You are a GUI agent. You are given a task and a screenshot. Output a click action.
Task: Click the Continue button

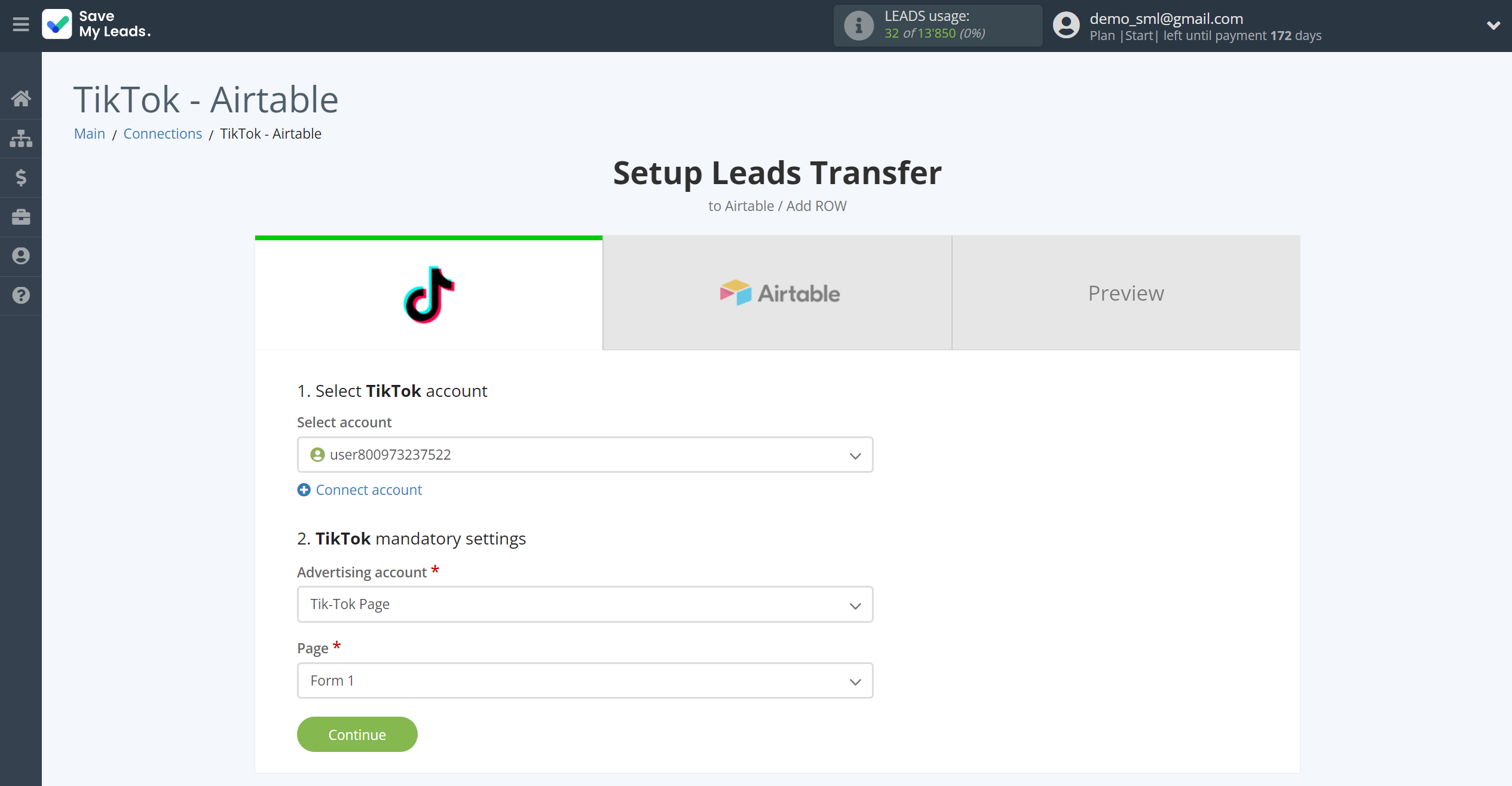click(x=357, y=734)
